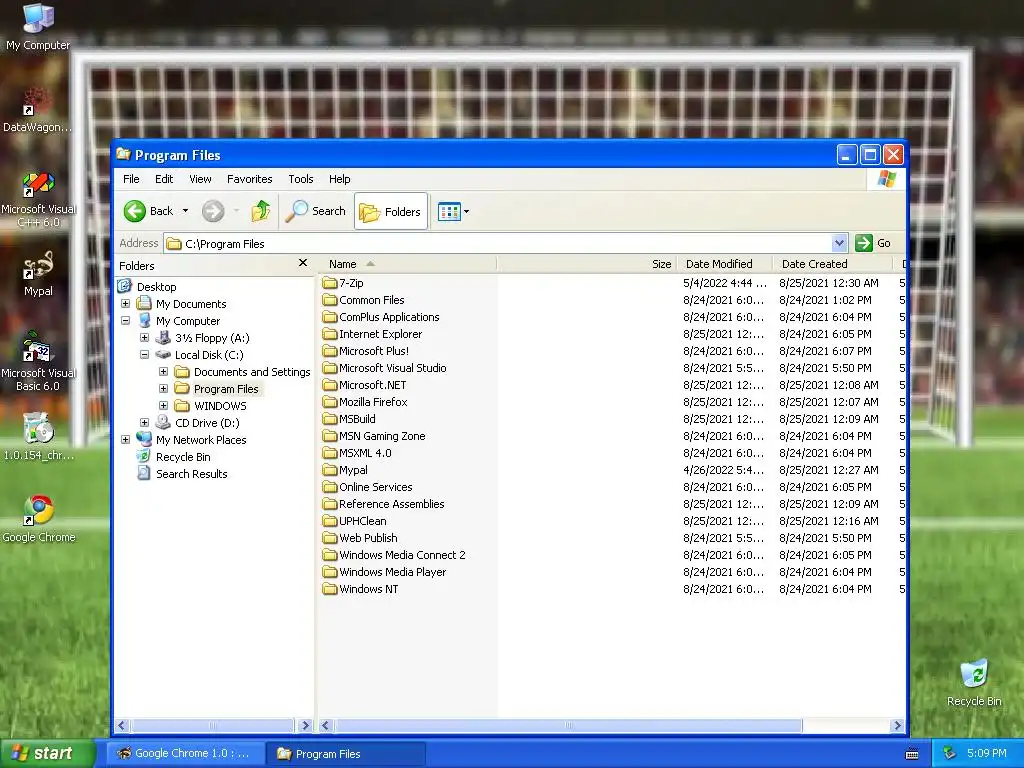Collapse the Local Disk (C:) node

[x=144, y=355]
